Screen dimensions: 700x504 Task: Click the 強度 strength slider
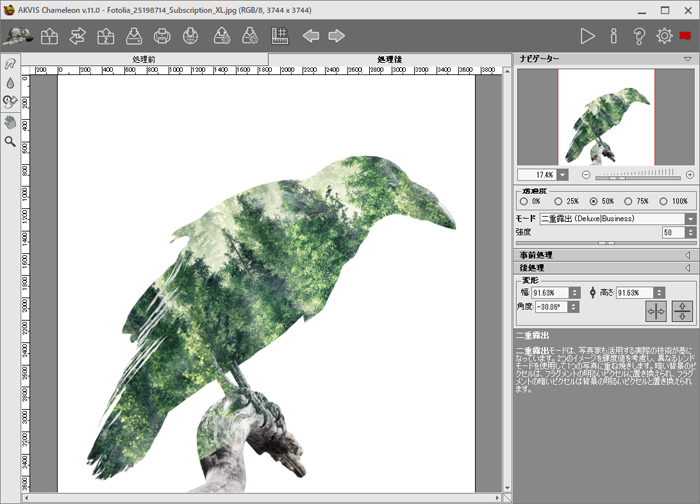[x=606, y=243]
